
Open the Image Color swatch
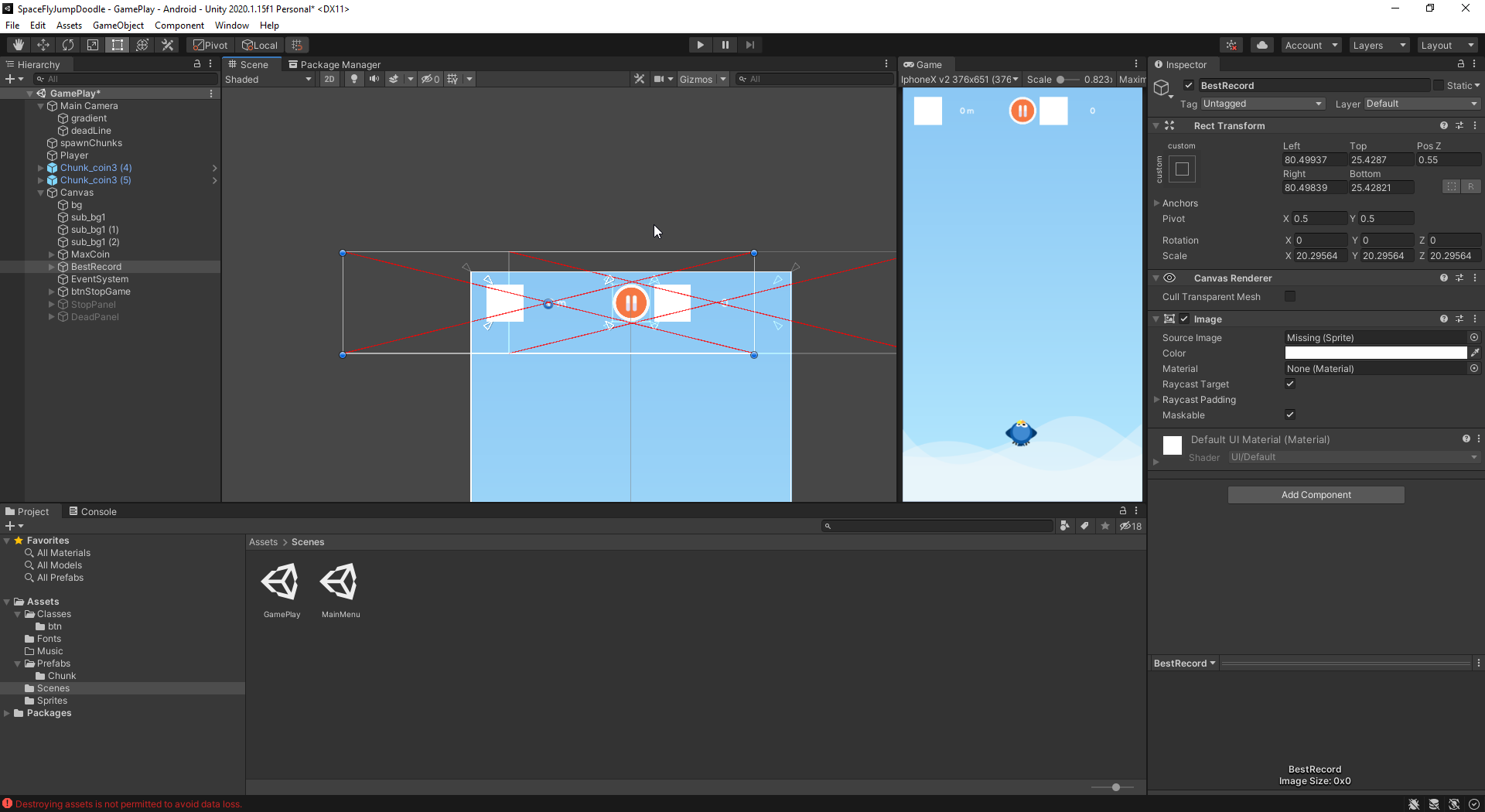pyautogui.click(x=1375, y=353)
